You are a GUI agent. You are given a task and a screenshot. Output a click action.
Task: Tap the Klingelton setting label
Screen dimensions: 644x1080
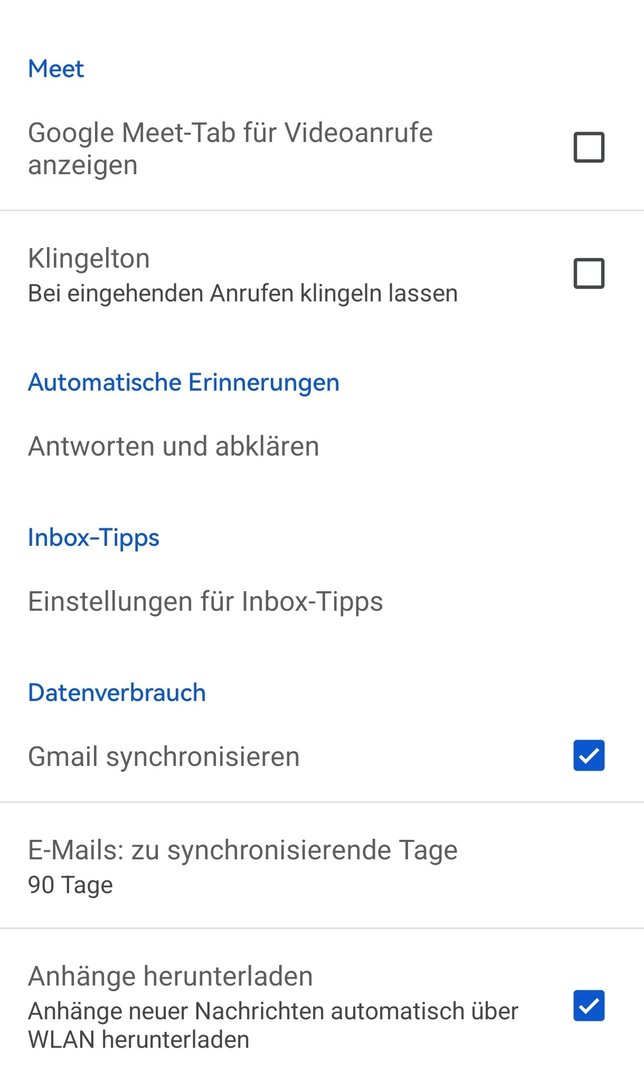point(89,258)
